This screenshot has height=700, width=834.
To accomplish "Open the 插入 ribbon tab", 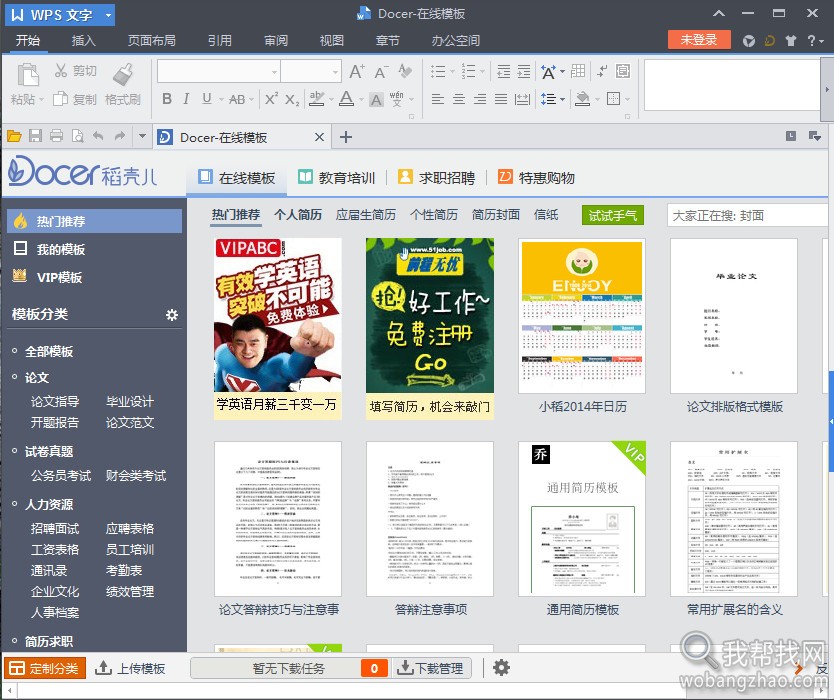I will pyautogui.click(x=84, y=40).
